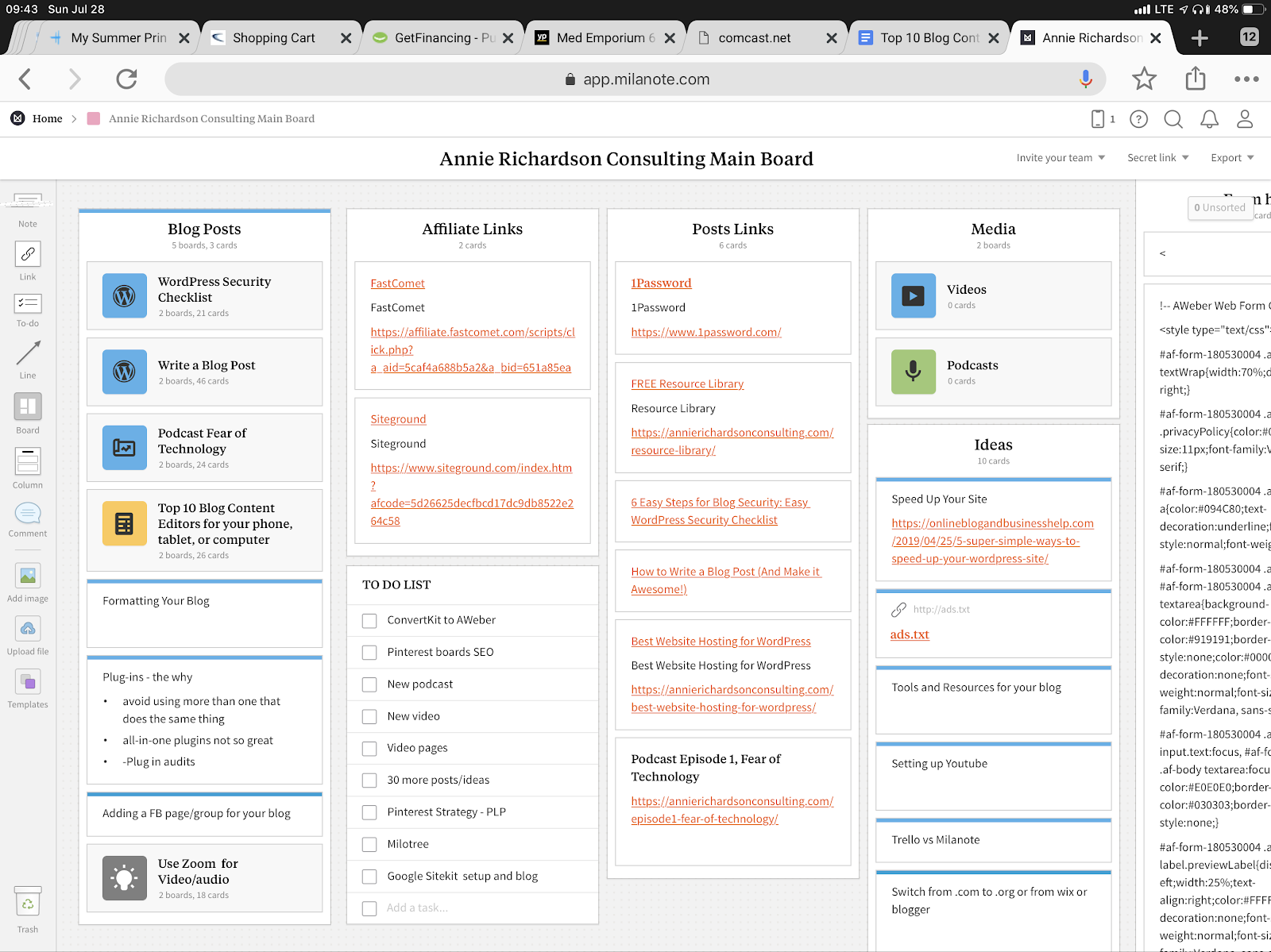Check the Video pages task
This screenshot has height=952, width=1271.
coord(369,749)
